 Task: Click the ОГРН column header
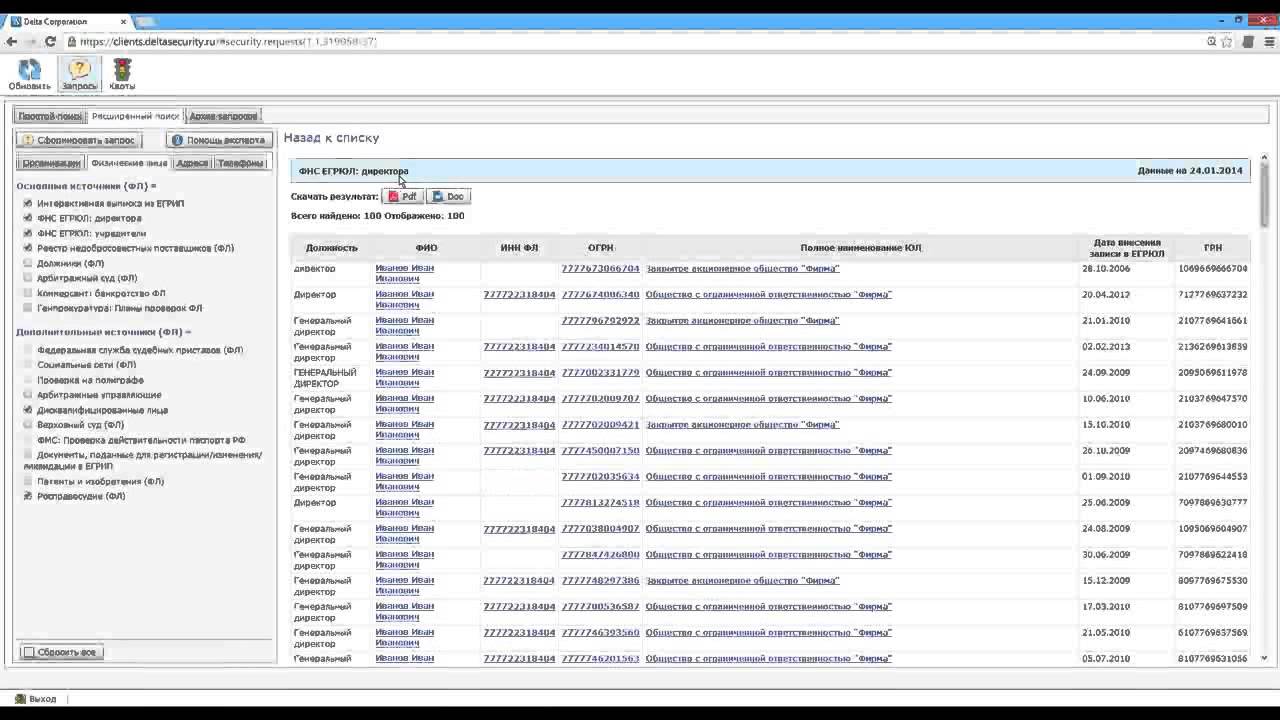pos(600,248)
